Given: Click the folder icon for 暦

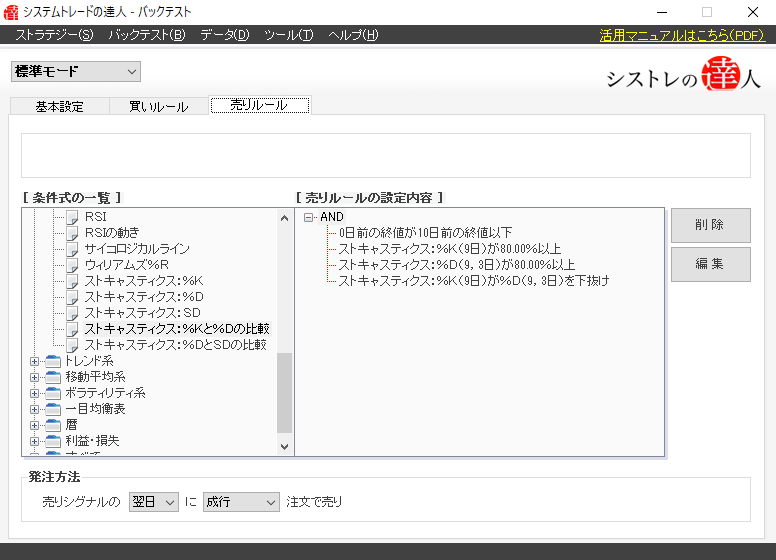Looking at the screenshot, I should pyautogui.click(x=53, y=425).
